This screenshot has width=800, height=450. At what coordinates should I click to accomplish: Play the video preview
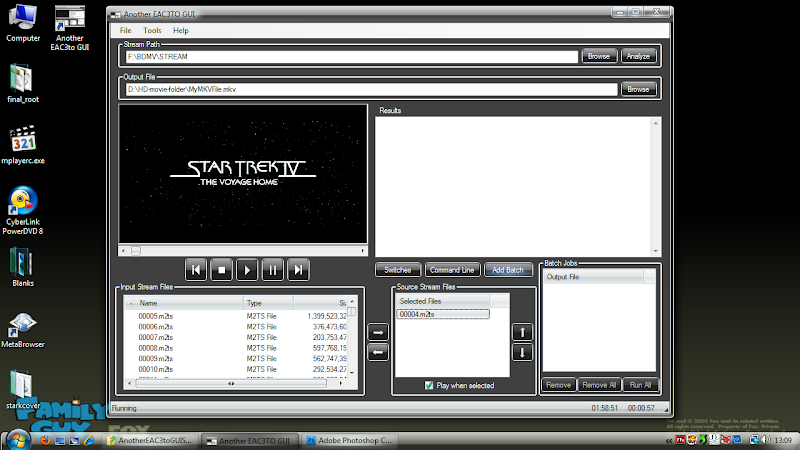click(247, 270)
